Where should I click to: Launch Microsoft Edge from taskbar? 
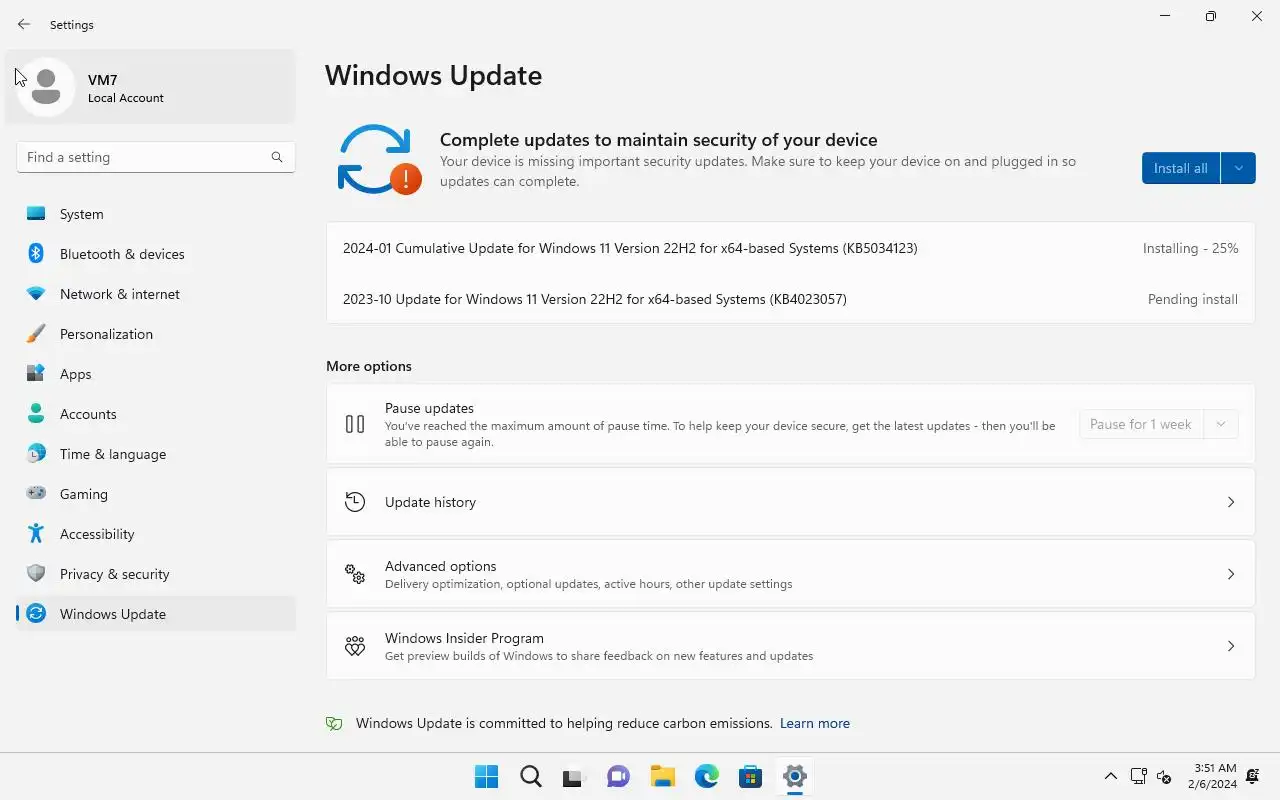tap(707, 776)
